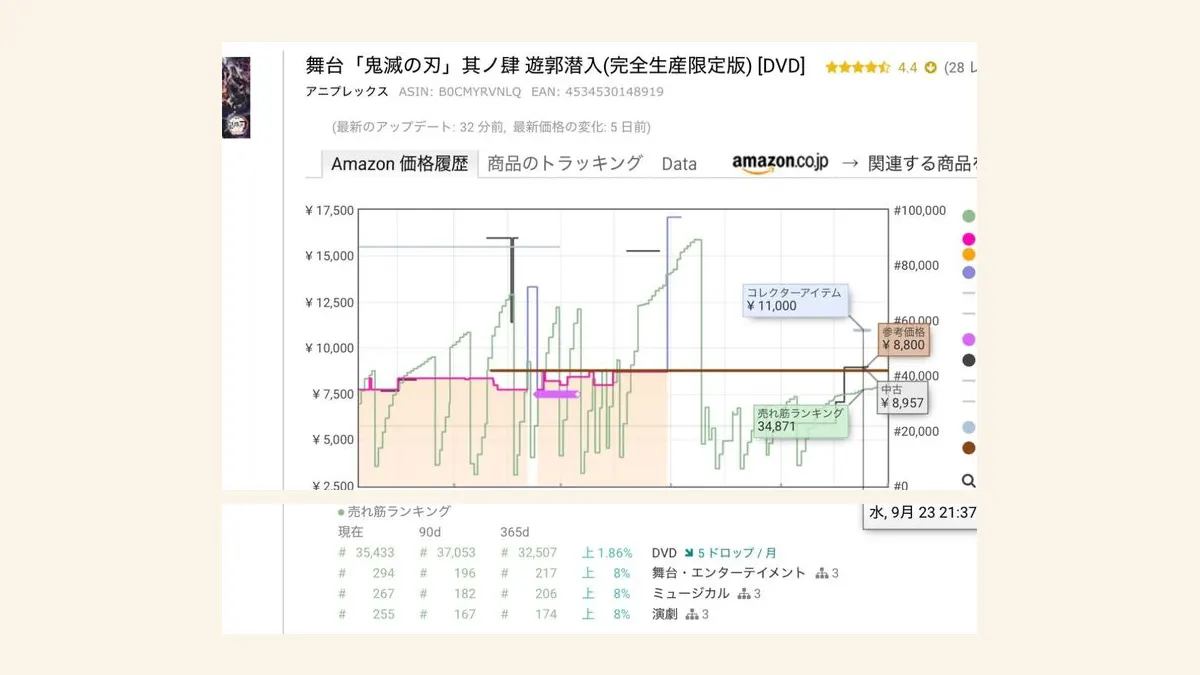The height and width of the screenshot is (675, 1200).
Task: Click the 売れ筋ランキング 34,871 chart tooltip
Action: (x=800, y=419)
